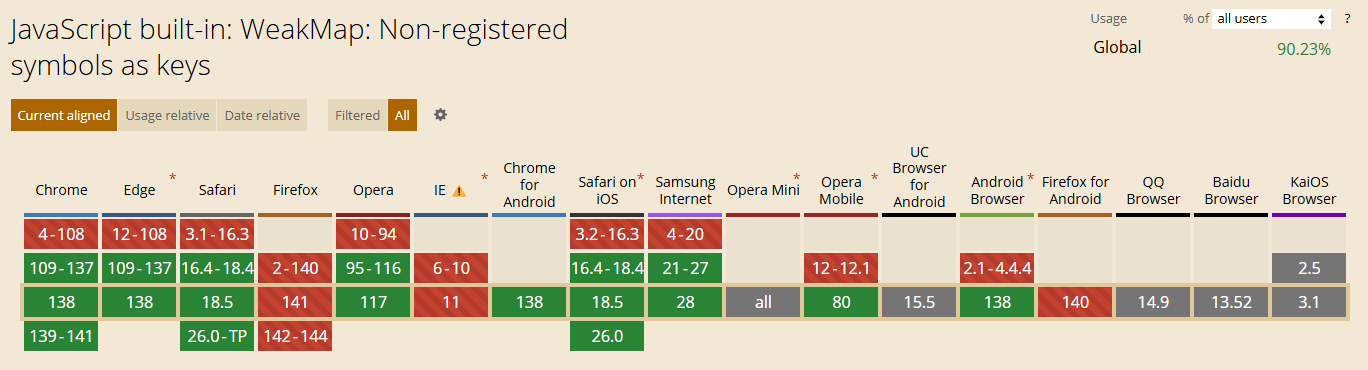Click the question mark help icon
Viewport: 1368px width, 370px height.
click(1347, 19)
